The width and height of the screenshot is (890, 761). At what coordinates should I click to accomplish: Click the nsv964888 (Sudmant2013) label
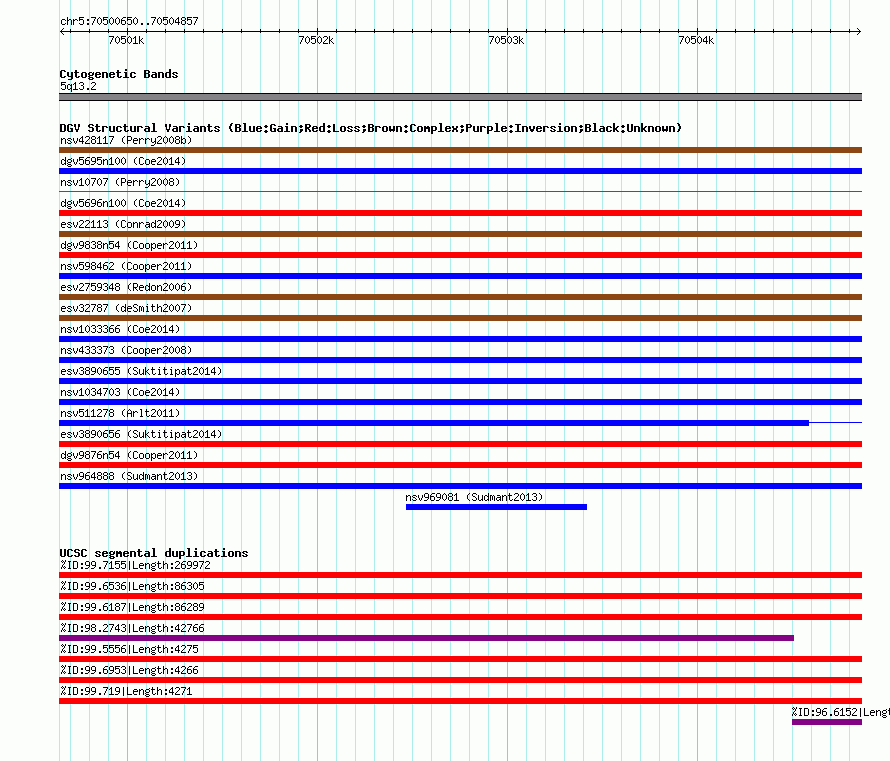(129, 476)
